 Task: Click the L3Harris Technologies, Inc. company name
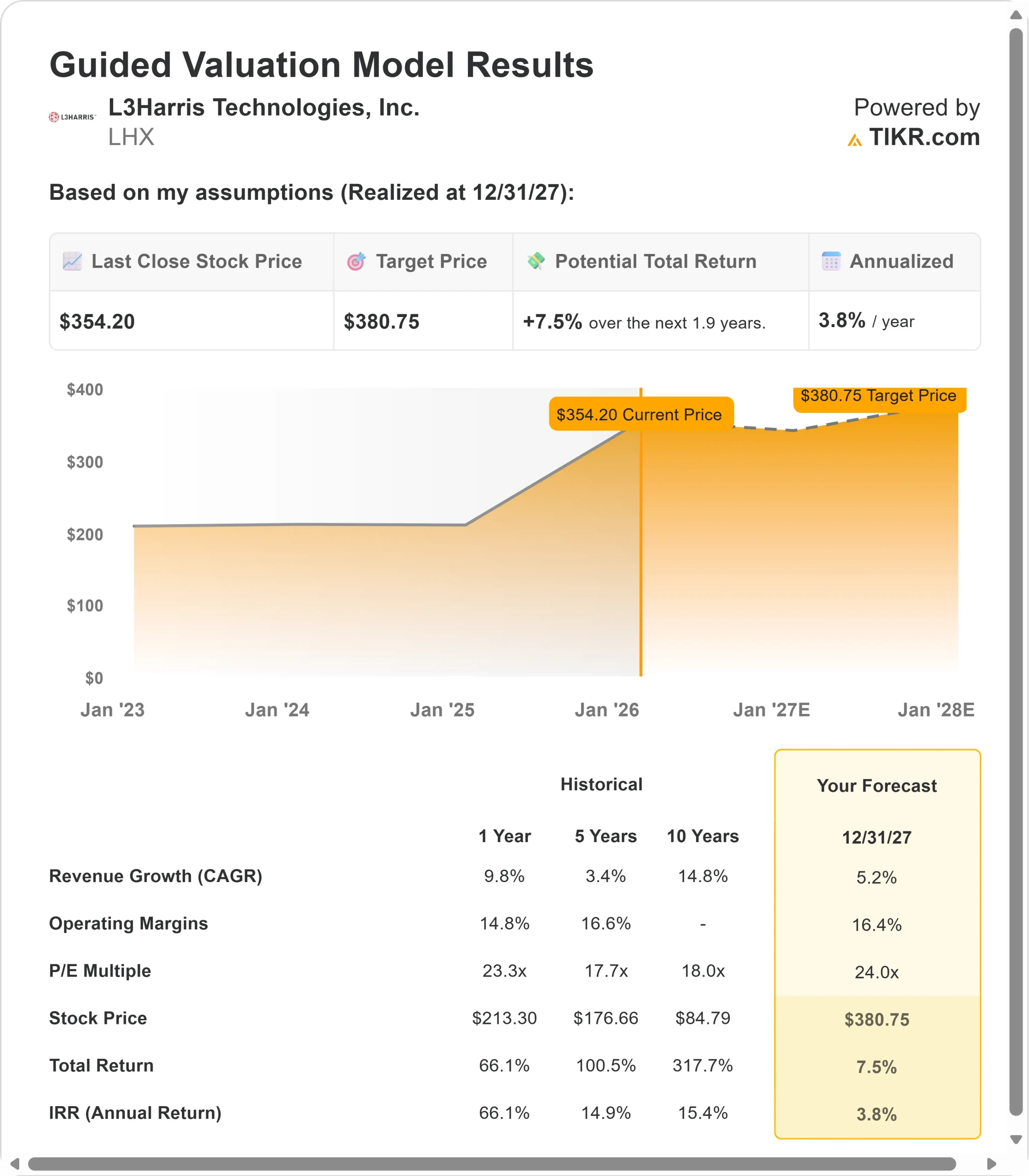click(263, 108)
